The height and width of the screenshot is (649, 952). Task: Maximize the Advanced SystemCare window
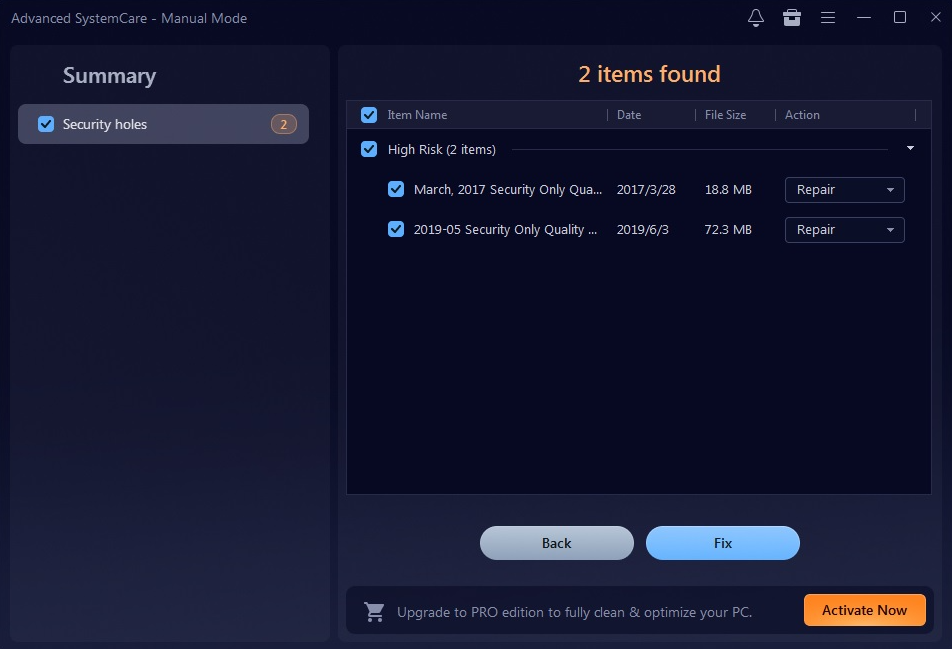(900, 18)
